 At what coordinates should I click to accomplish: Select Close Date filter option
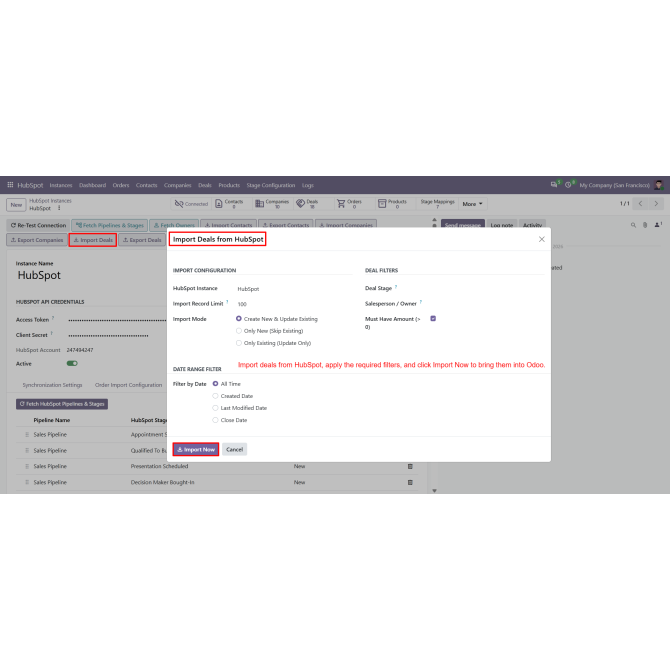pos(215,420)
